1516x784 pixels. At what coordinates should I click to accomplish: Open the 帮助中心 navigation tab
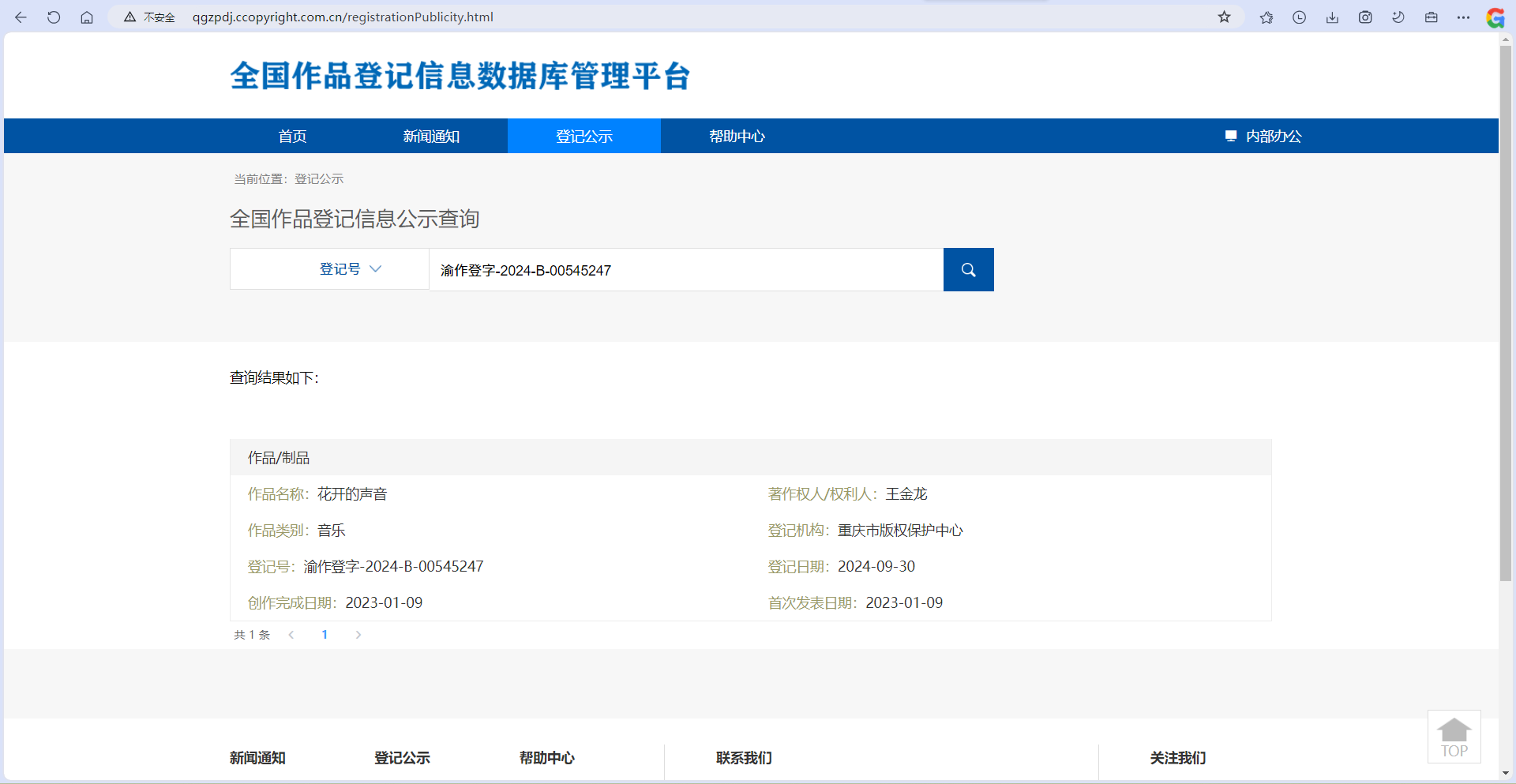(737, 137)
